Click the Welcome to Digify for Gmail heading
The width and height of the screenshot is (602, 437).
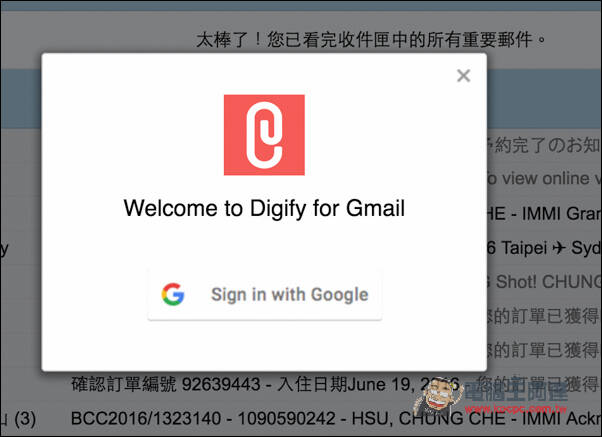click(264, 208)
